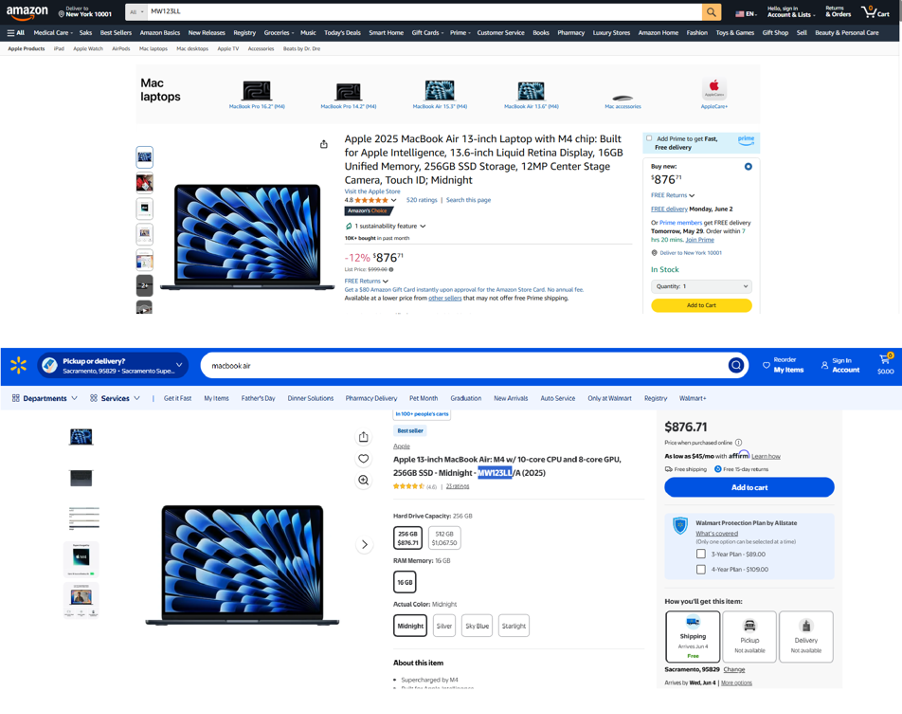Open the other sellers link
The width and height of the screenshot is (902, 714).
point(445,298)
